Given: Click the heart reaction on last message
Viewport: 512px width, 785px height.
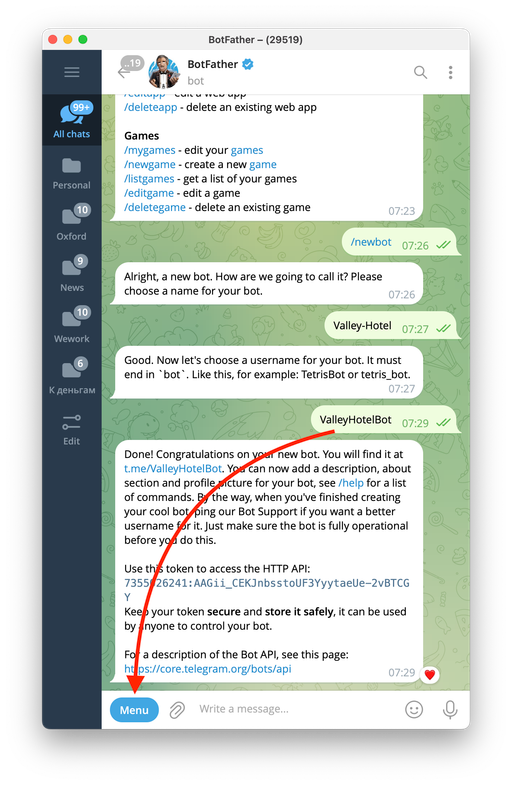Looking at the screenshot, I should point(429,674).
